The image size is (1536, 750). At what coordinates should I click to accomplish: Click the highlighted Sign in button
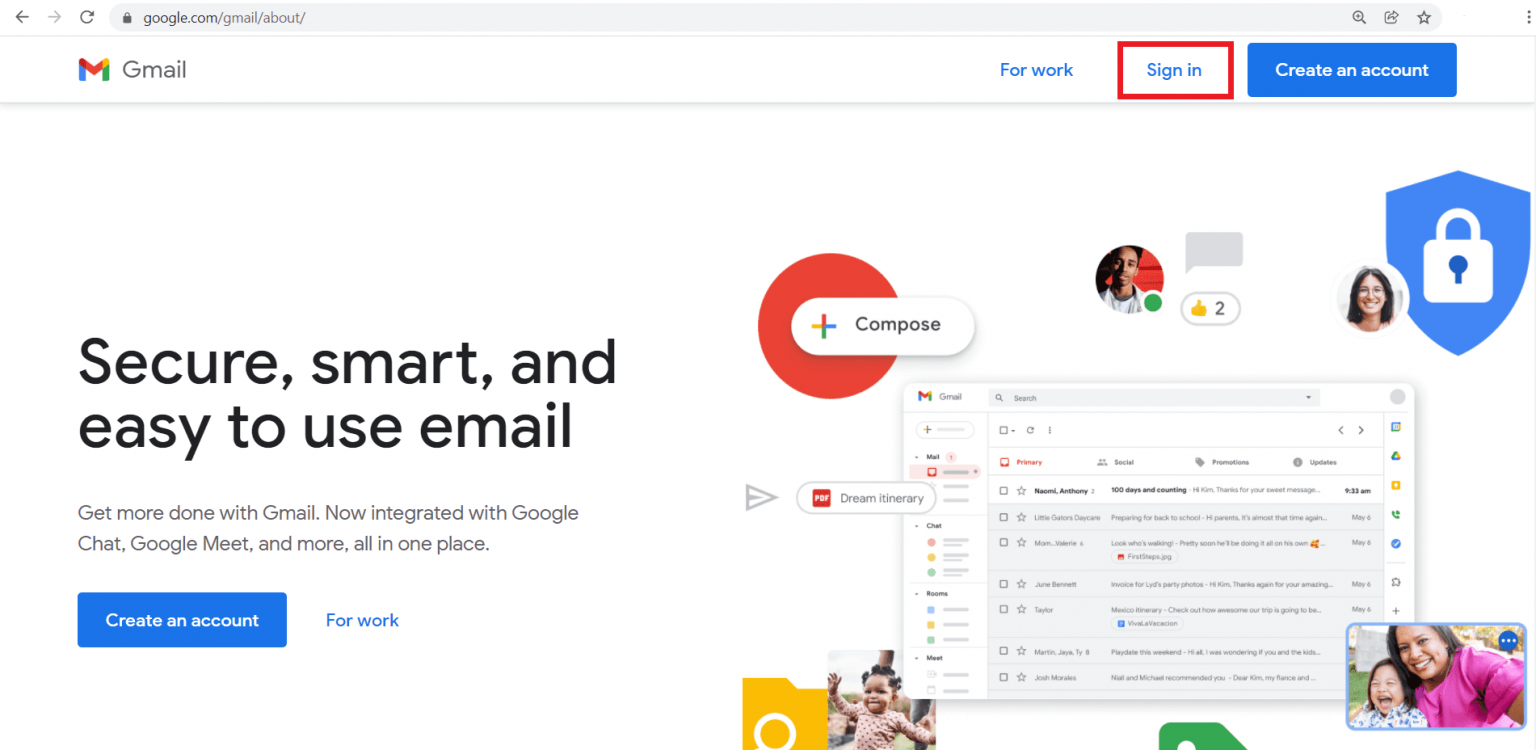1174,70
